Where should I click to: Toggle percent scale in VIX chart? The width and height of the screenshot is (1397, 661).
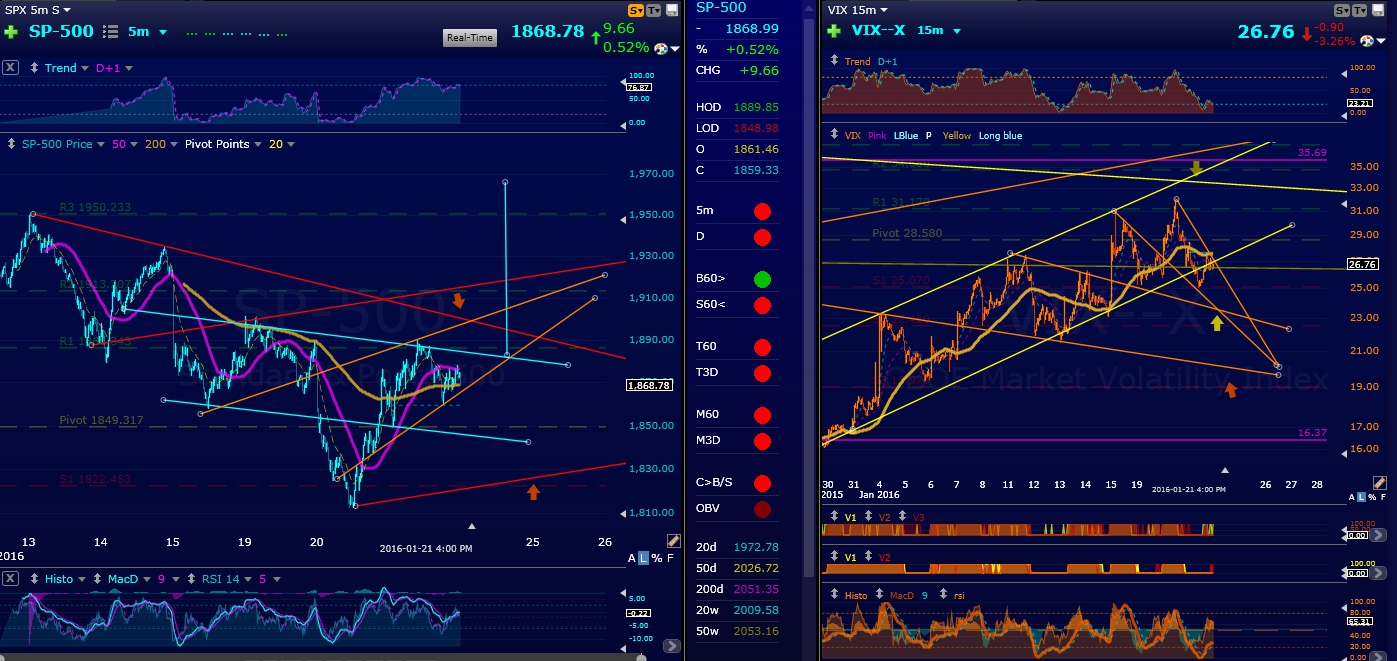[x=1372, y=497]
